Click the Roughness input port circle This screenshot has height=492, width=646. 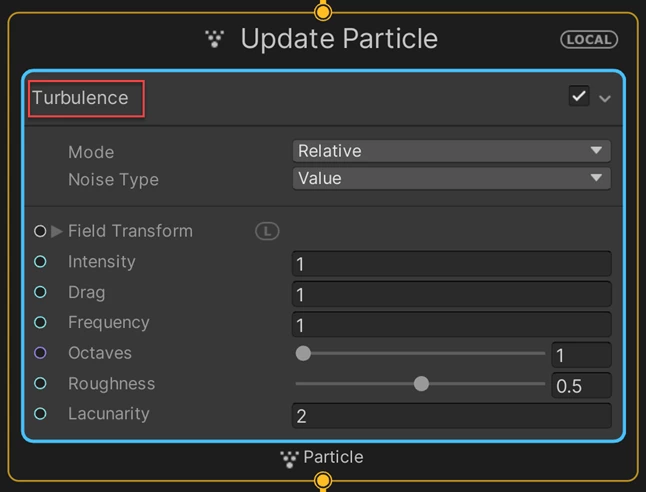[40, 384]
